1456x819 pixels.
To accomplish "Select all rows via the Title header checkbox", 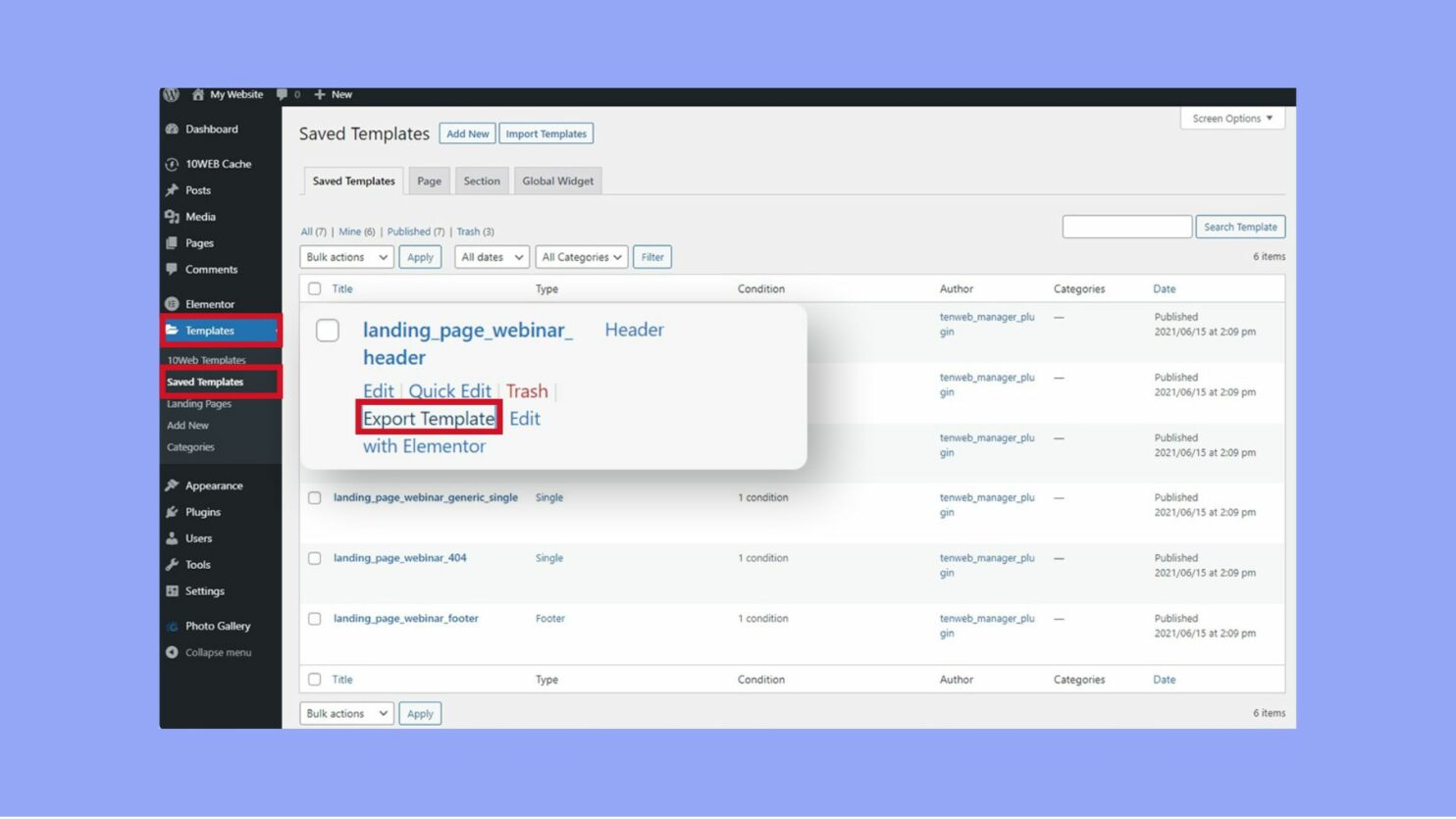I will [x=314, y=288].
